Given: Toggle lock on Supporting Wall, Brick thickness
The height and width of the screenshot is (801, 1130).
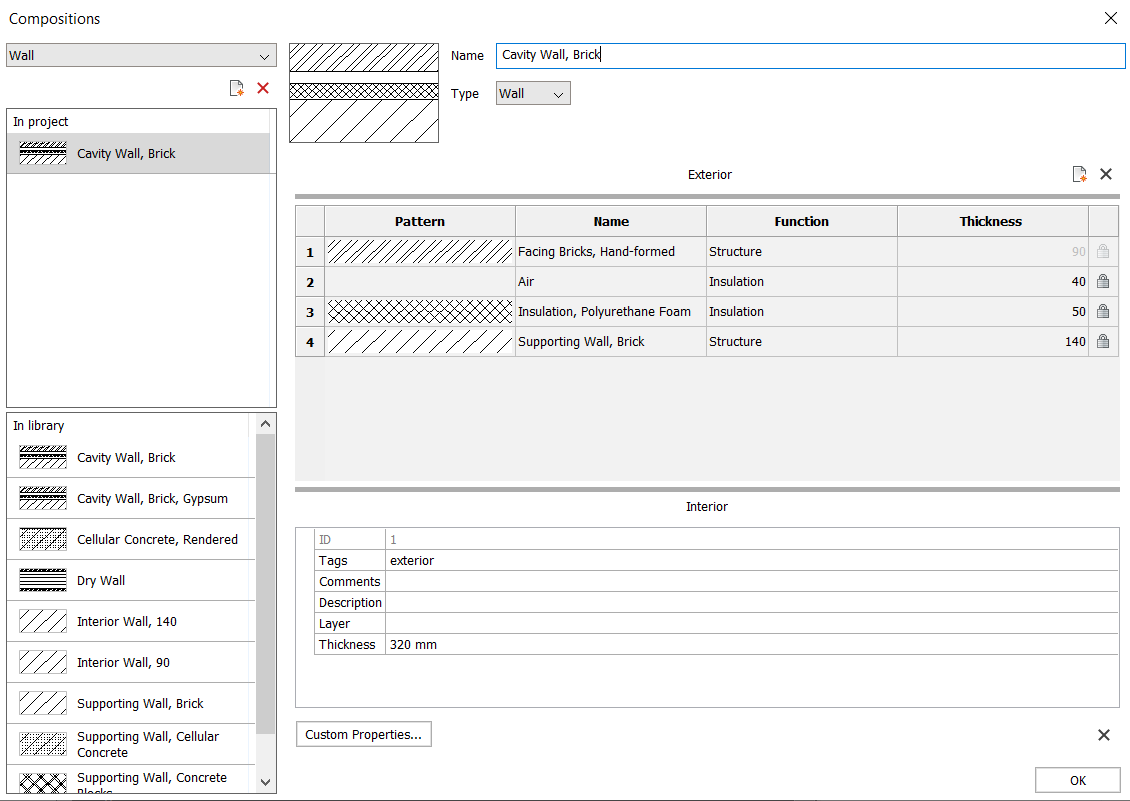Looking at the screenshot, I should pyautogui.click(x=1103, y=342).
